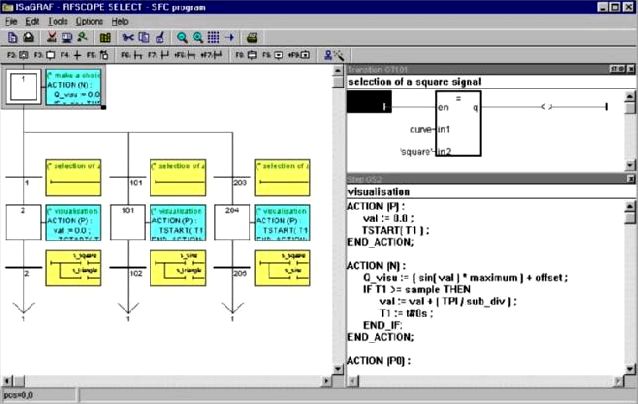Open the Options menu
Screen dimensions: 638x404
[x=89, y=20]
